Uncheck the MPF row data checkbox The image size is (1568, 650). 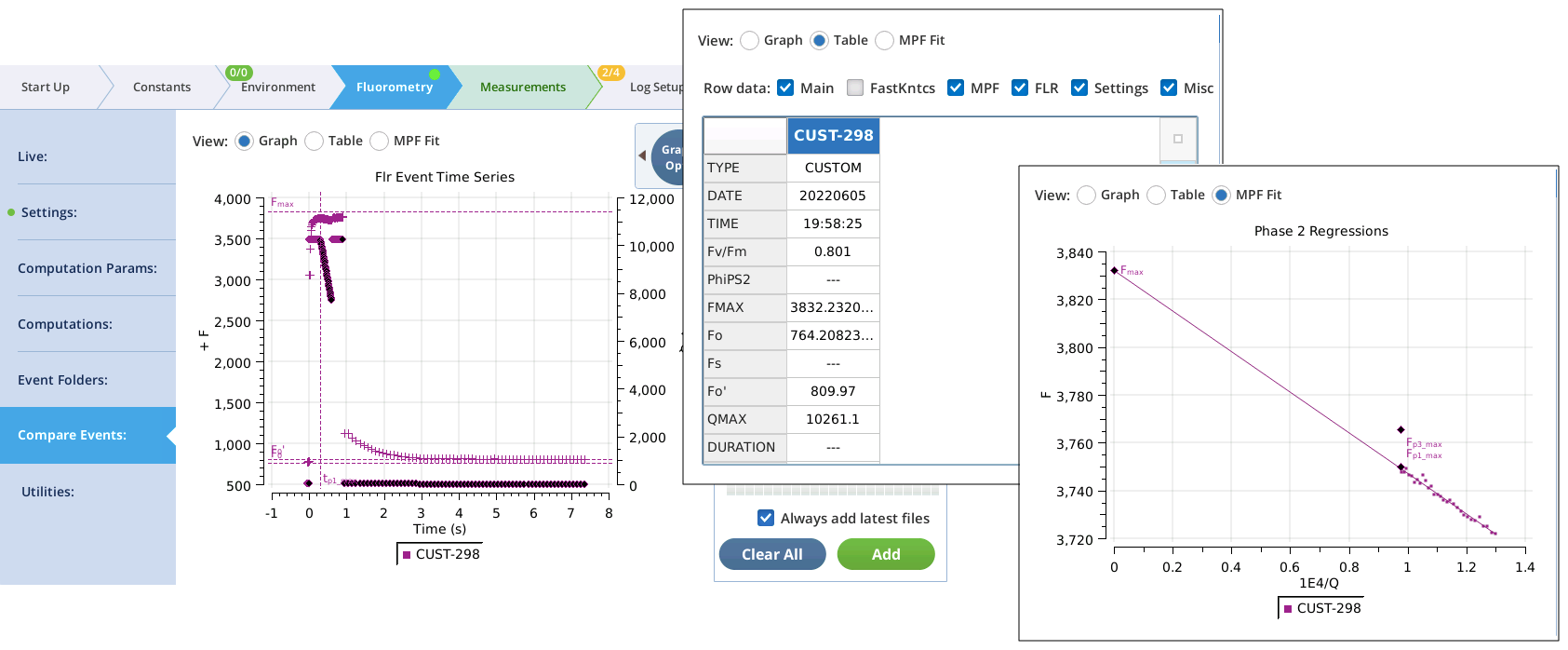(x=956, y=88)
